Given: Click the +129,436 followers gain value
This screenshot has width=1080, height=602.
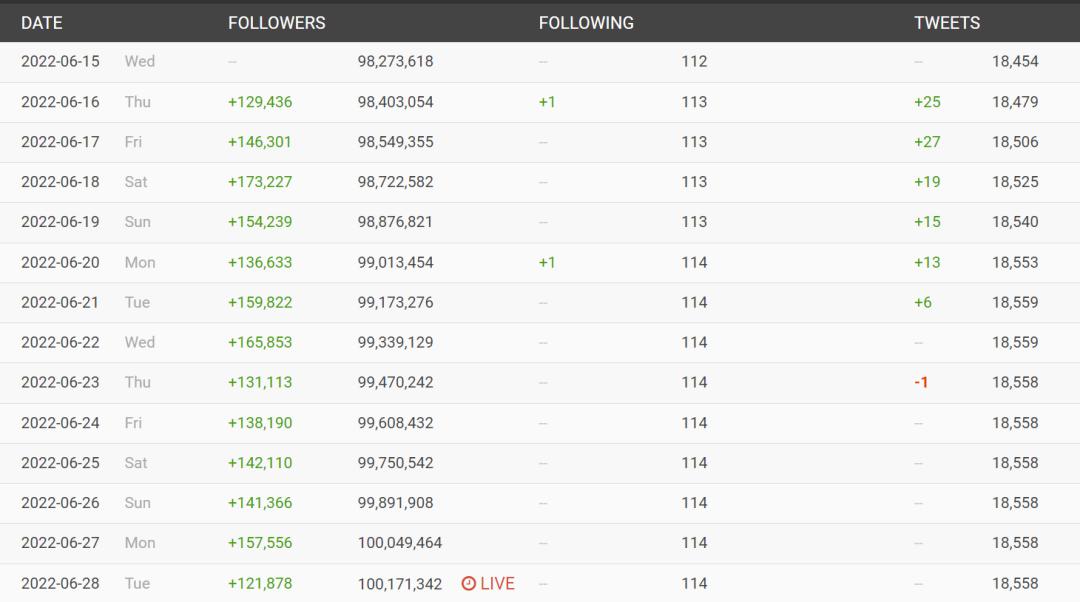Looking at the screenshot, I should tap(260, 102).
